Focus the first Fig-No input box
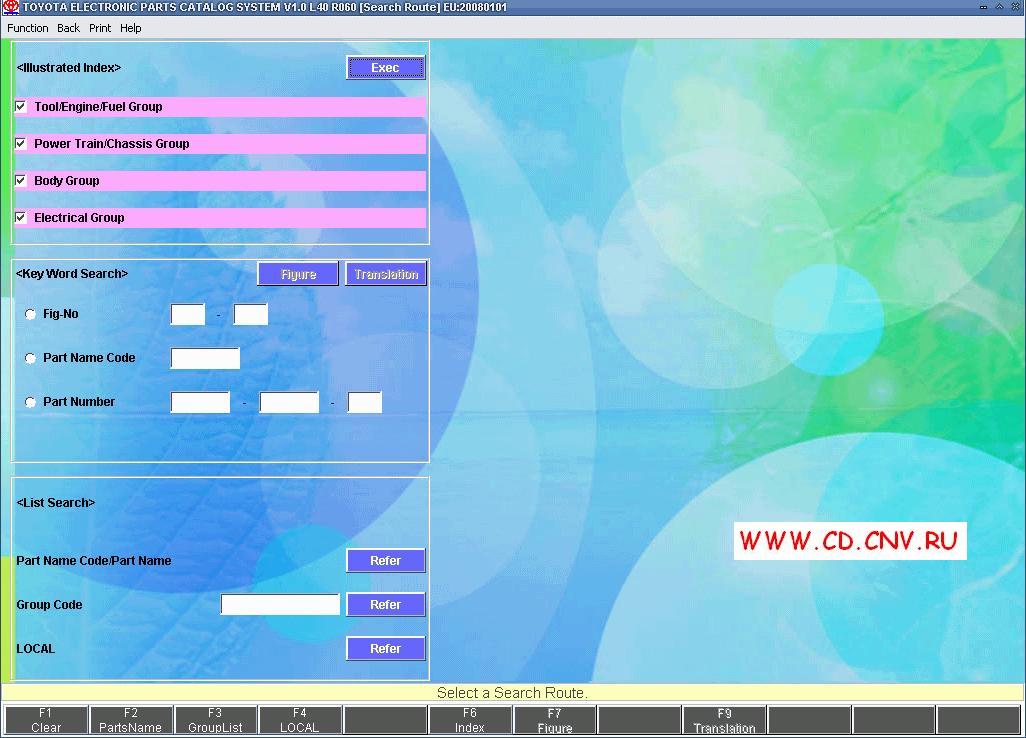Viewport: 1026px width, 738px height. pos(188,314)
